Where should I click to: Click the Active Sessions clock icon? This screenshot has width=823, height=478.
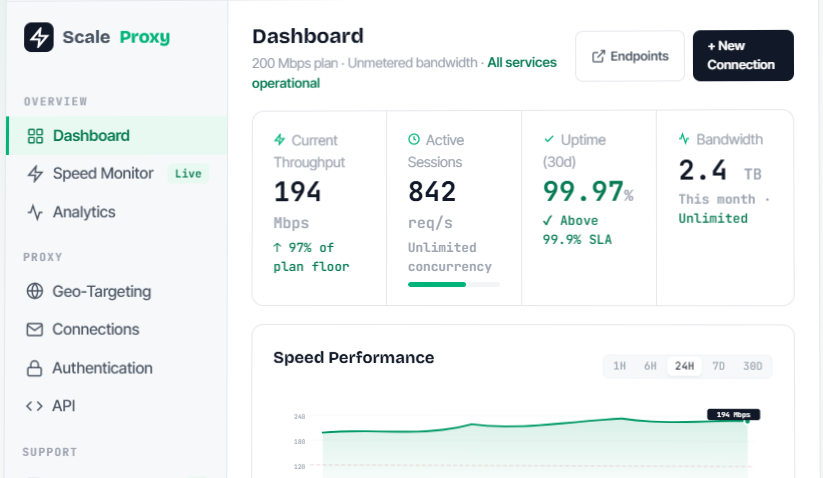click(x=414, y=139)
